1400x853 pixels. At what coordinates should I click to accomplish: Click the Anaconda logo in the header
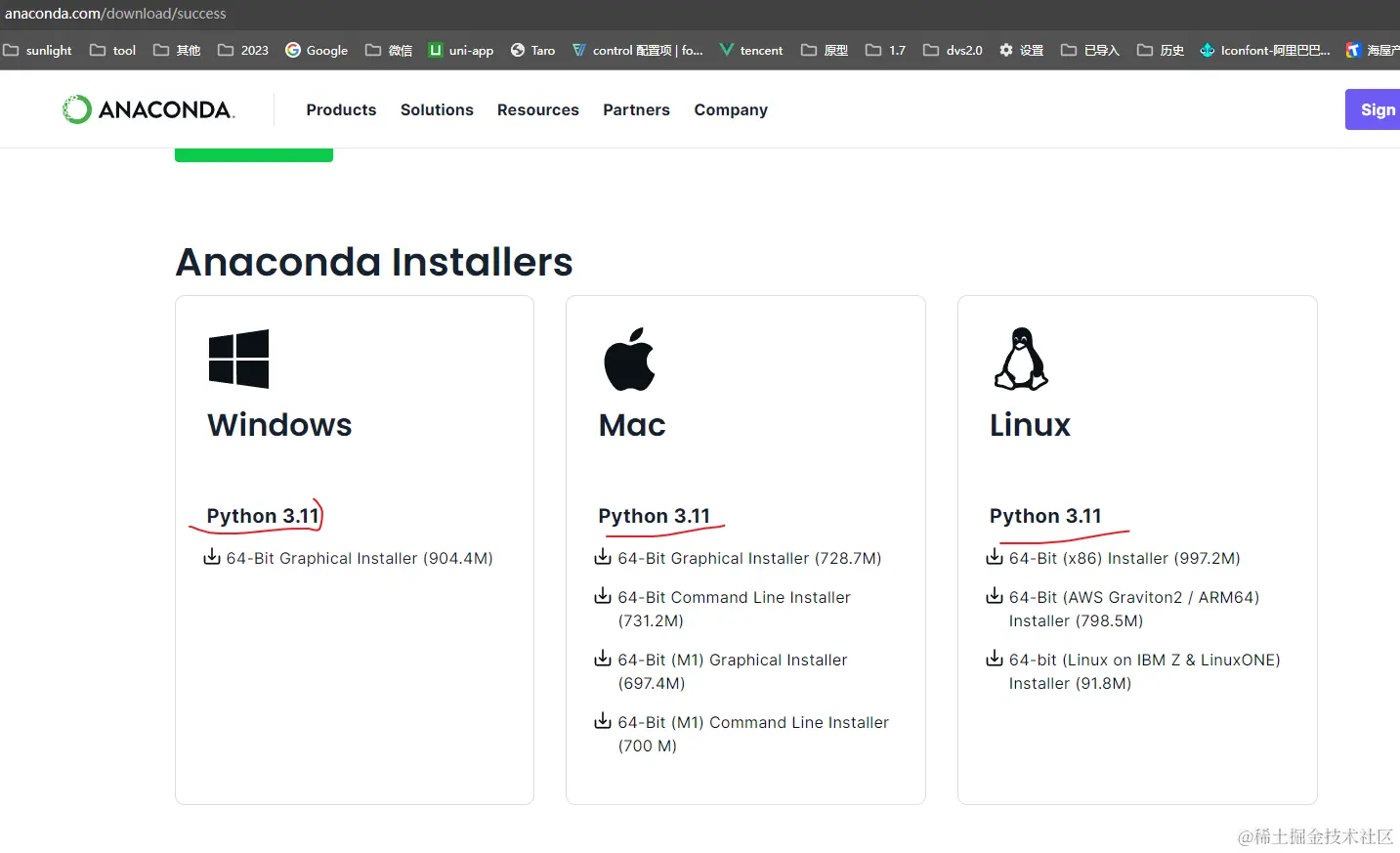[148, 109]
